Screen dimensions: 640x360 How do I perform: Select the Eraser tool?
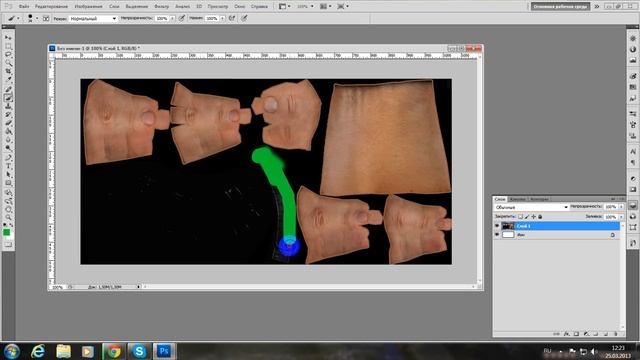click(x=8, y=124)
